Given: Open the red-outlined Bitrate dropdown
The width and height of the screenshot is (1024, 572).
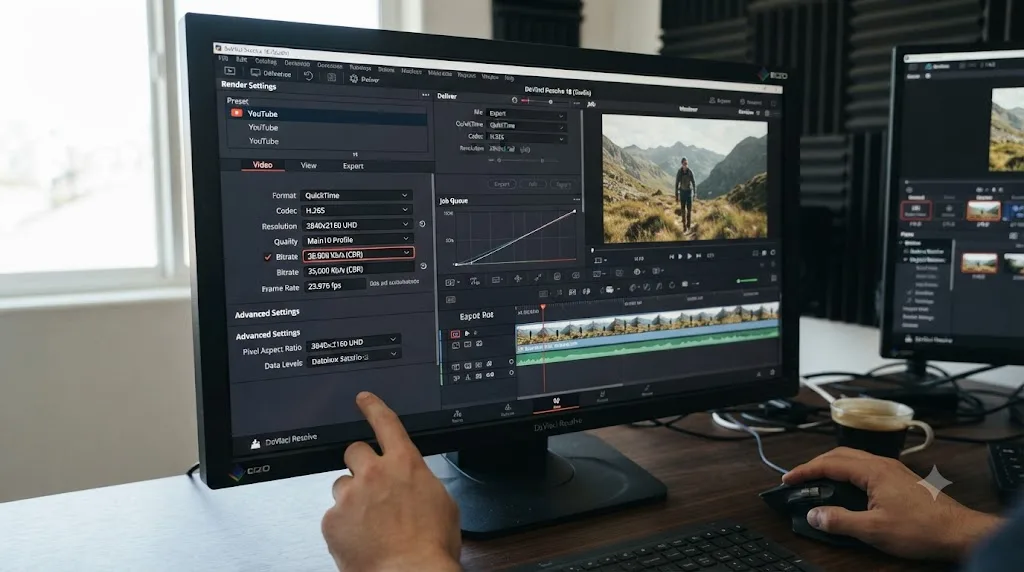Looking at the screenshot, I should [x=359, y=254].
